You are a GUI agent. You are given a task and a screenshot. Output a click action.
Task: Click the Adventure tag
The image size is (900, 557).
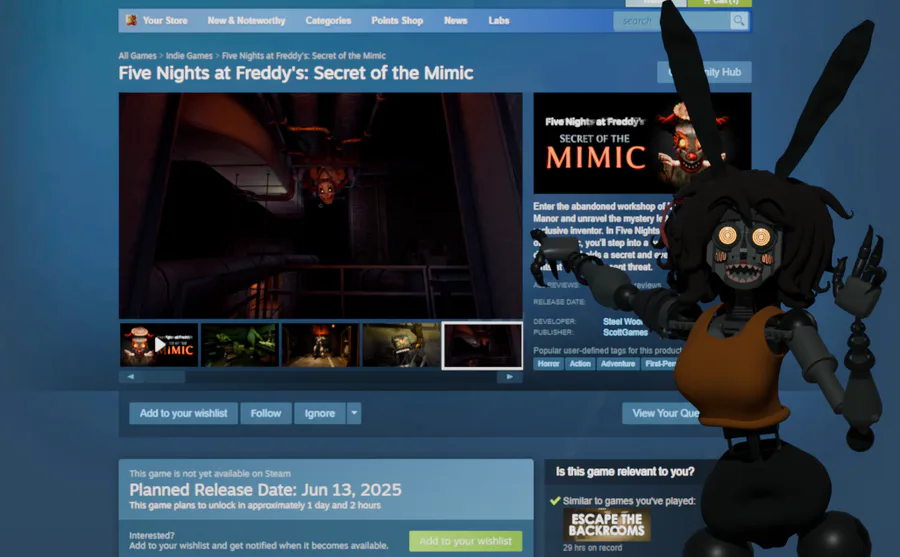tap(618, 363)
